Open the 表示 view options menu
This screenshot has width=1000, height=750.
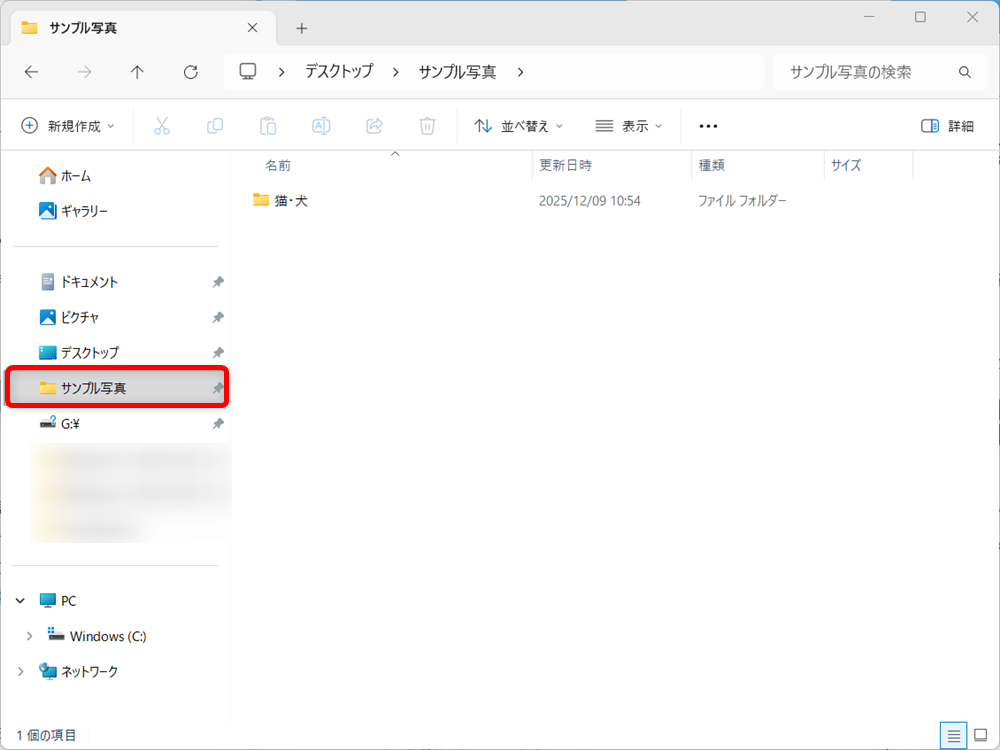point(628,126)
